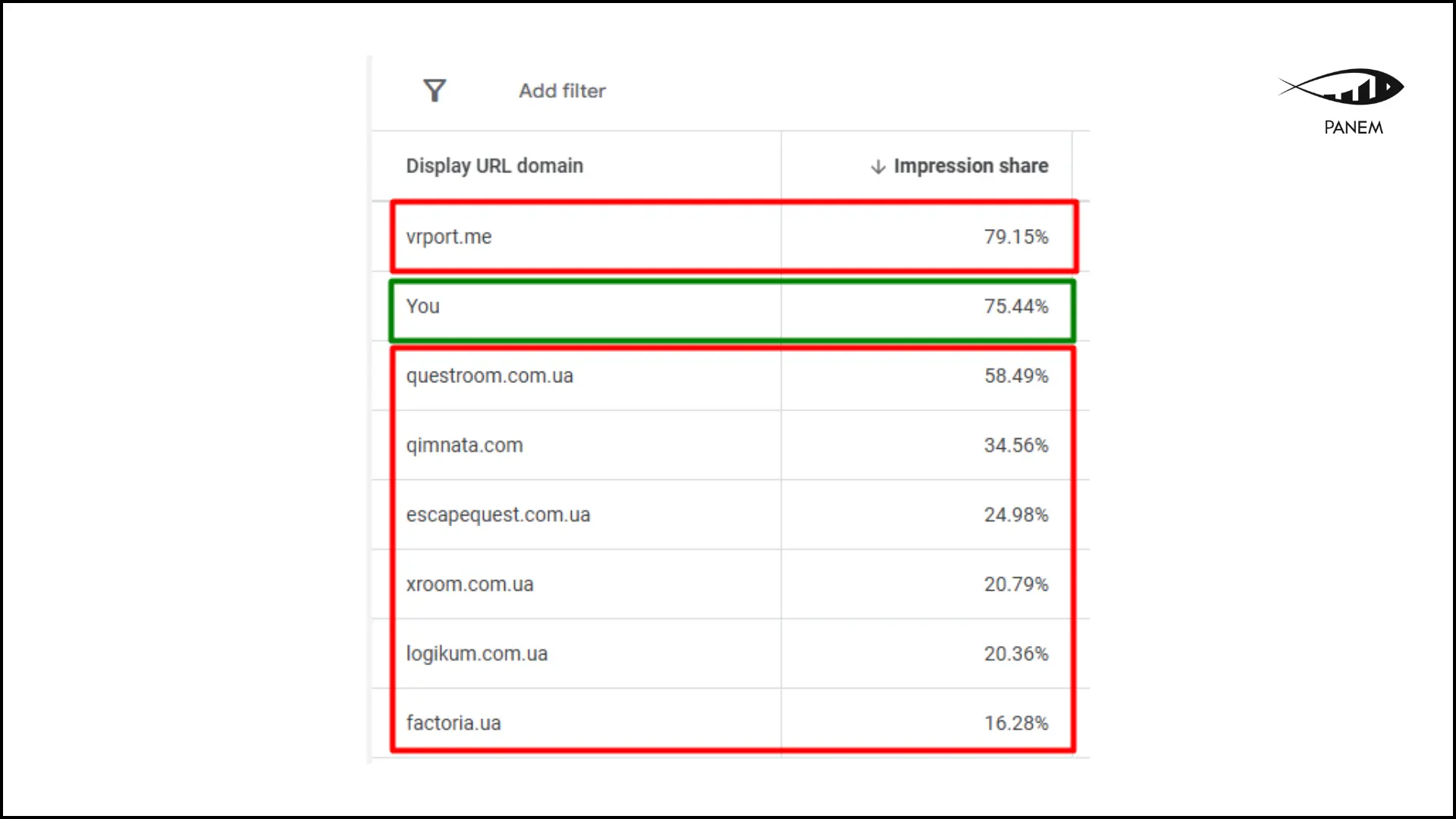This screenshot has width=1456, height=819.
Task: Click the escapequest.com.ua domain
Action: tap(498, 515)
